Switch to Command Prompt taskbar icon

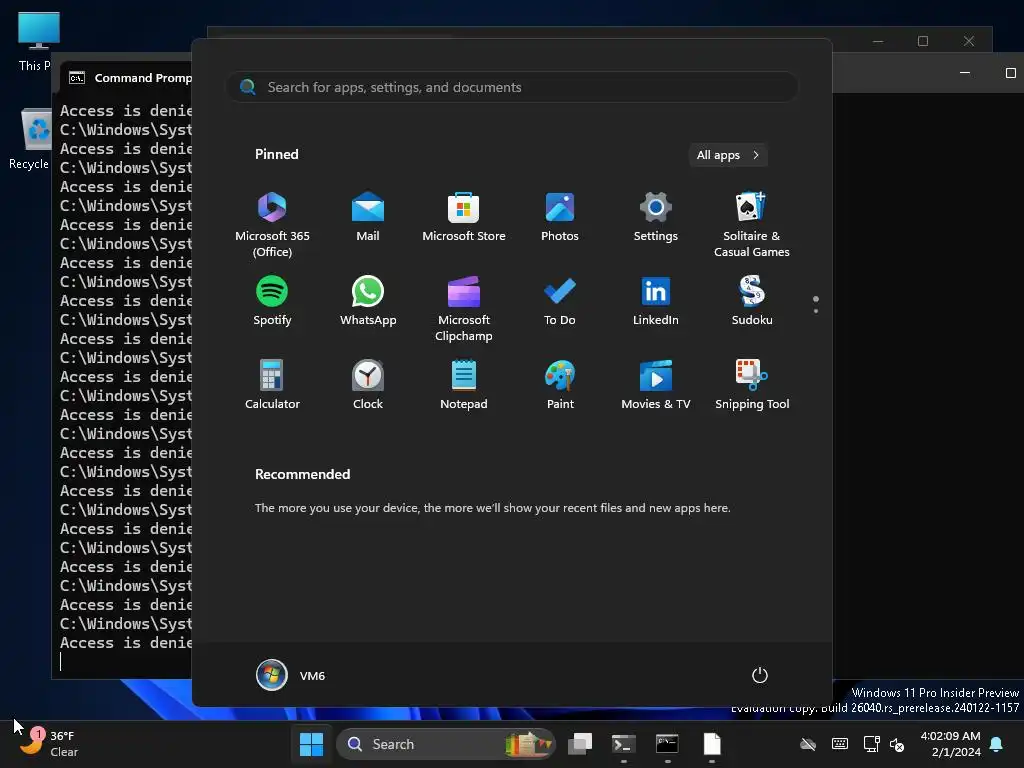coord(667,744)
